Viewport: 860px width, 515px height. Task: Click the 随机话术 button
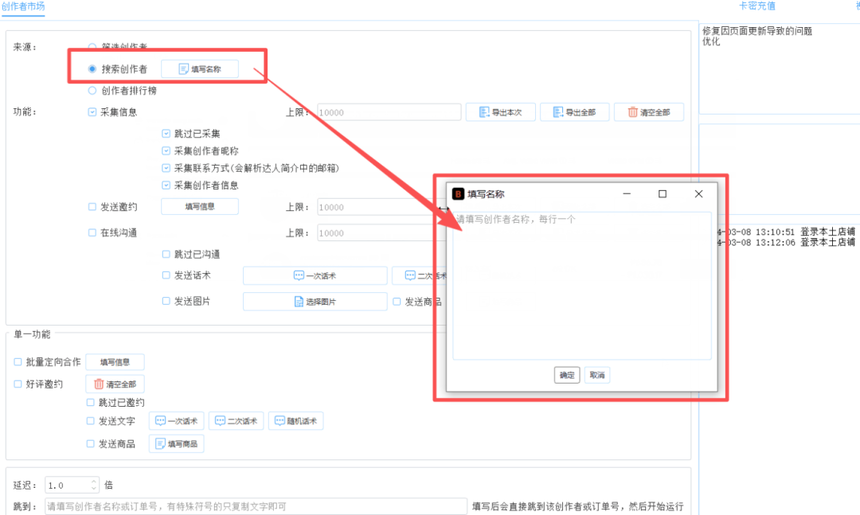(296, 421)
